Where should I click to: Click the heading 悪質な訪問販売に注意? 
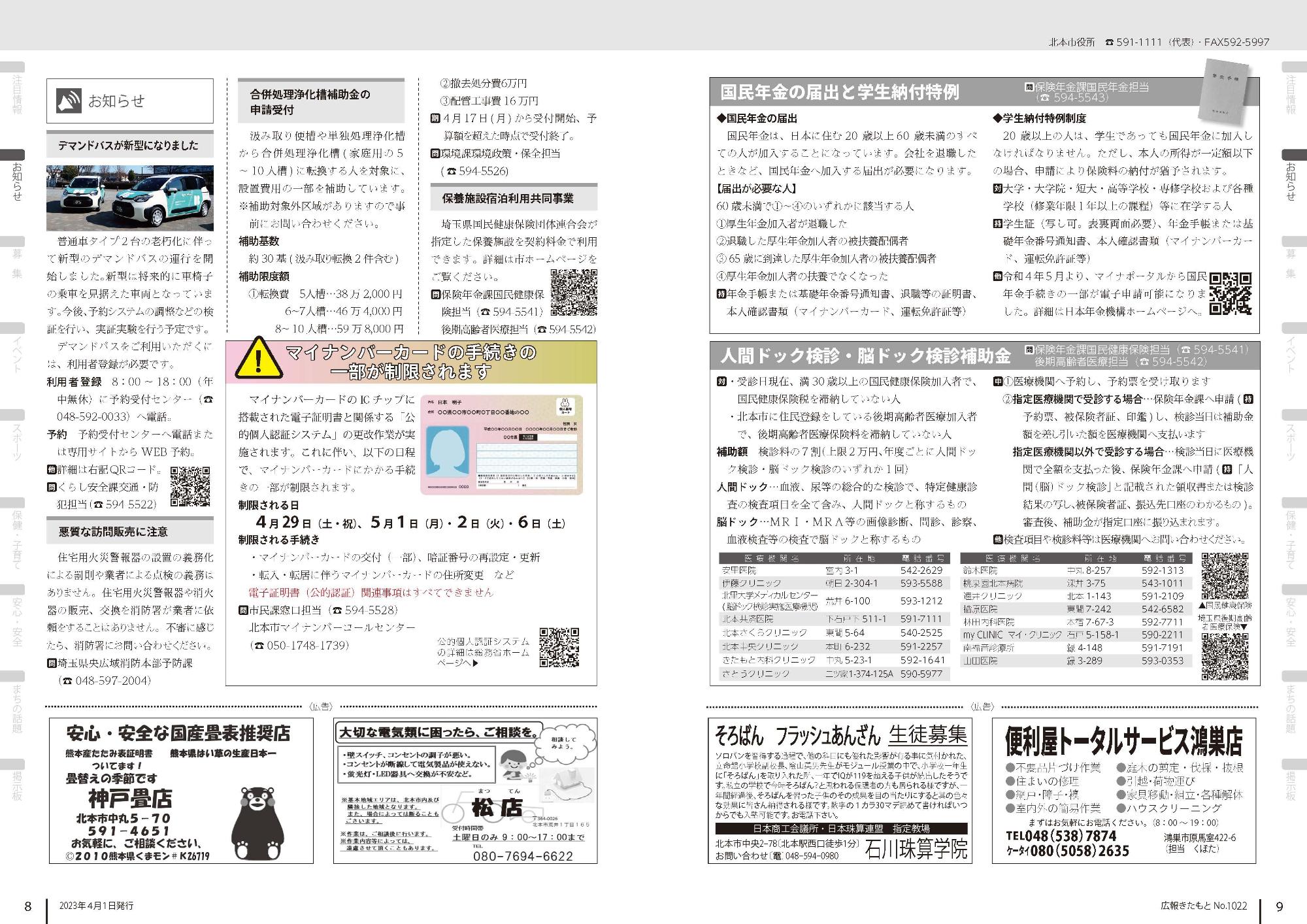tap(129, 531)
